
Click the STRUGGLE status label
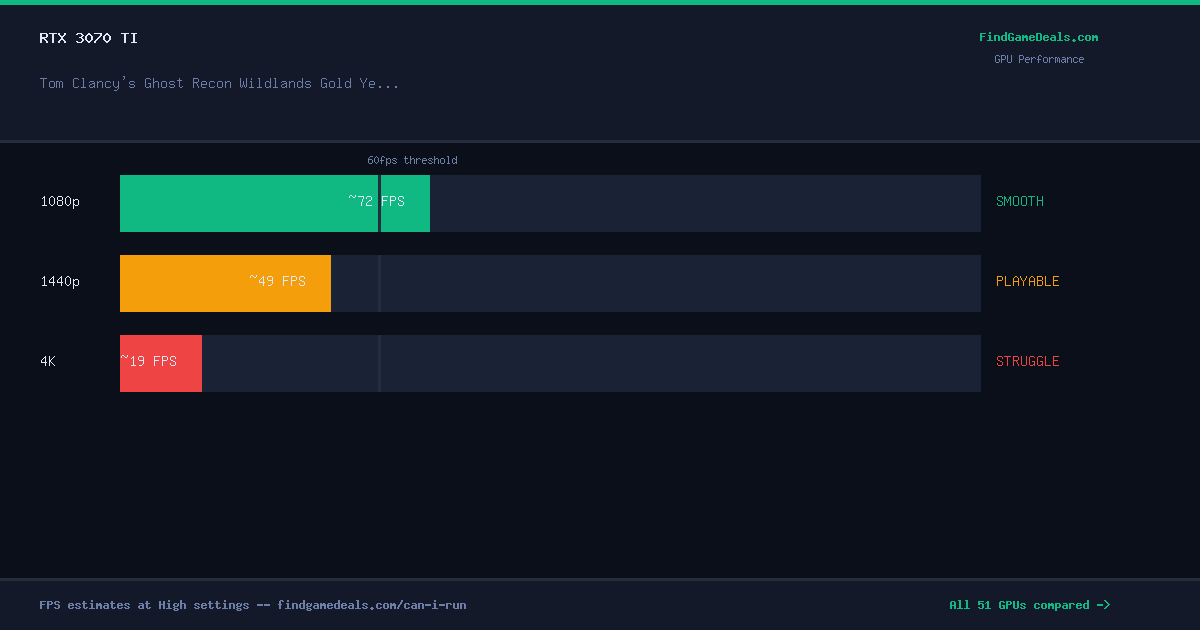tap(1028, 362)
